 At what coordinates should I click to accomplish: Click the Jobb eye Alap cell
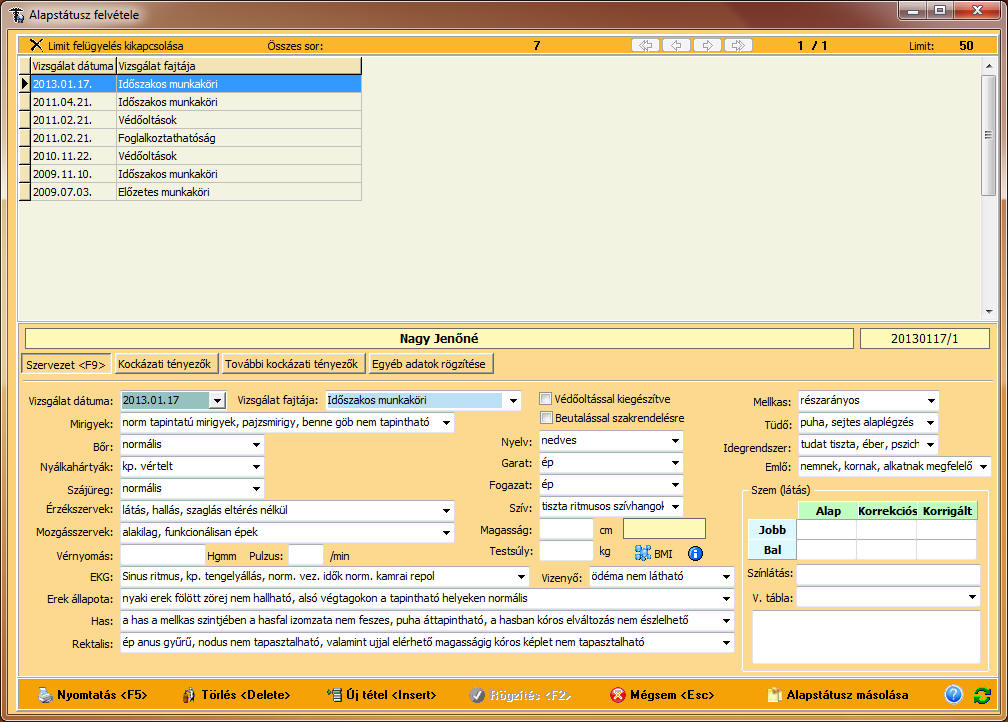tap(827, 530)
